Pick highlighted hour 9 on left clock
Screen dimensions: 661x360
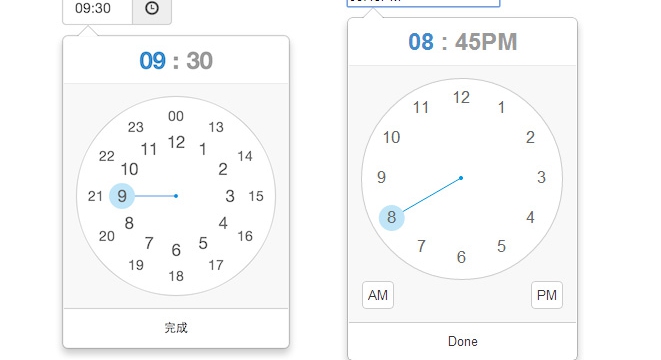(x=122, y=196)
